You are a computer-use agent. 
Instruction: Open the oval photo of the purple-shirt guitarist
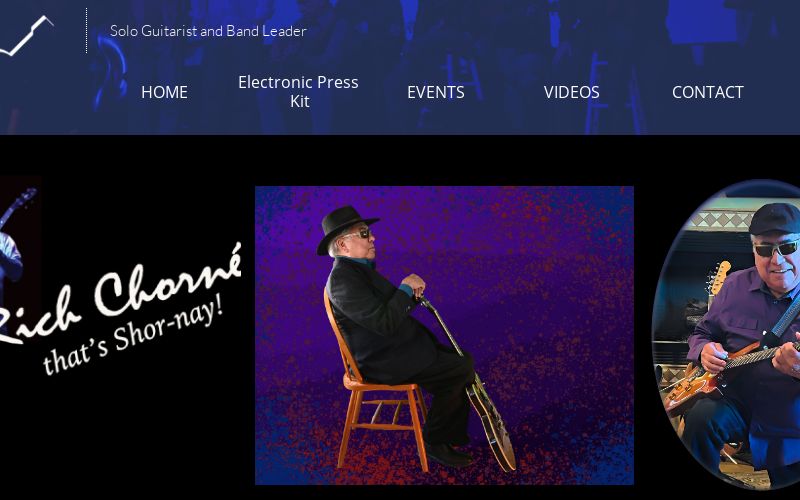727,335
